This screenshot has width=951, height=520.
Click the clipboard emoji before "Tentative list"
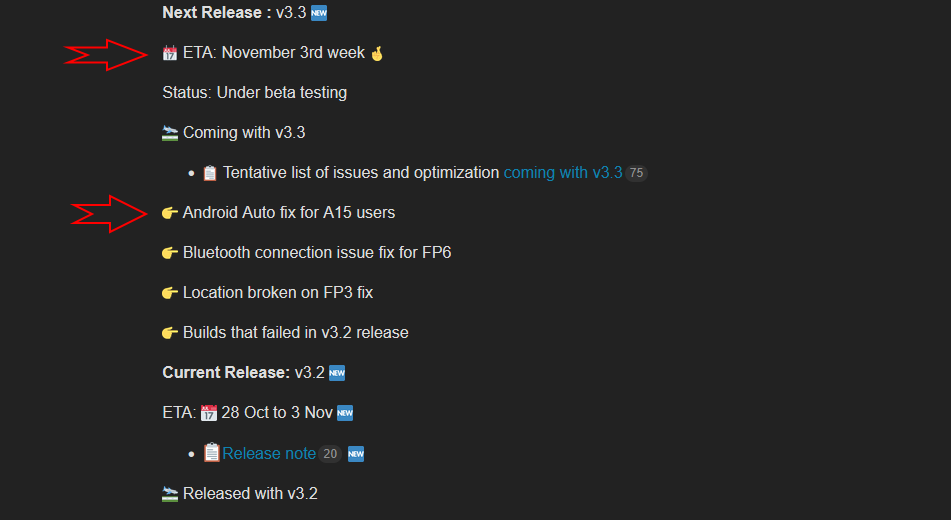210,173
